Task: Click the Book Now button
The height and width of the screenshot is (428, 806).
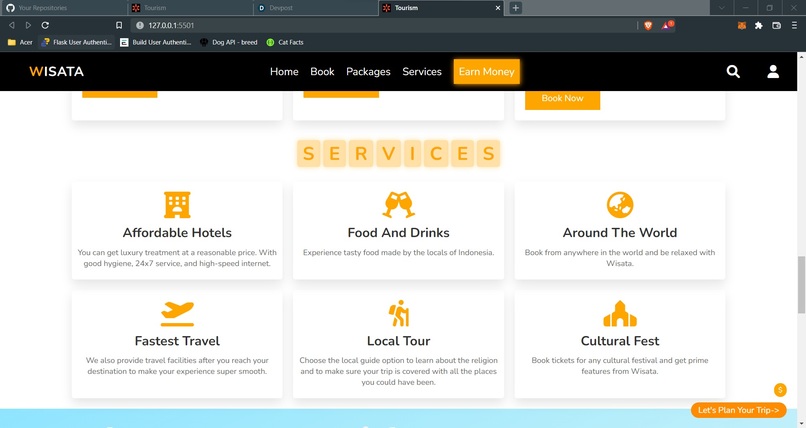Action: (562, 99)
